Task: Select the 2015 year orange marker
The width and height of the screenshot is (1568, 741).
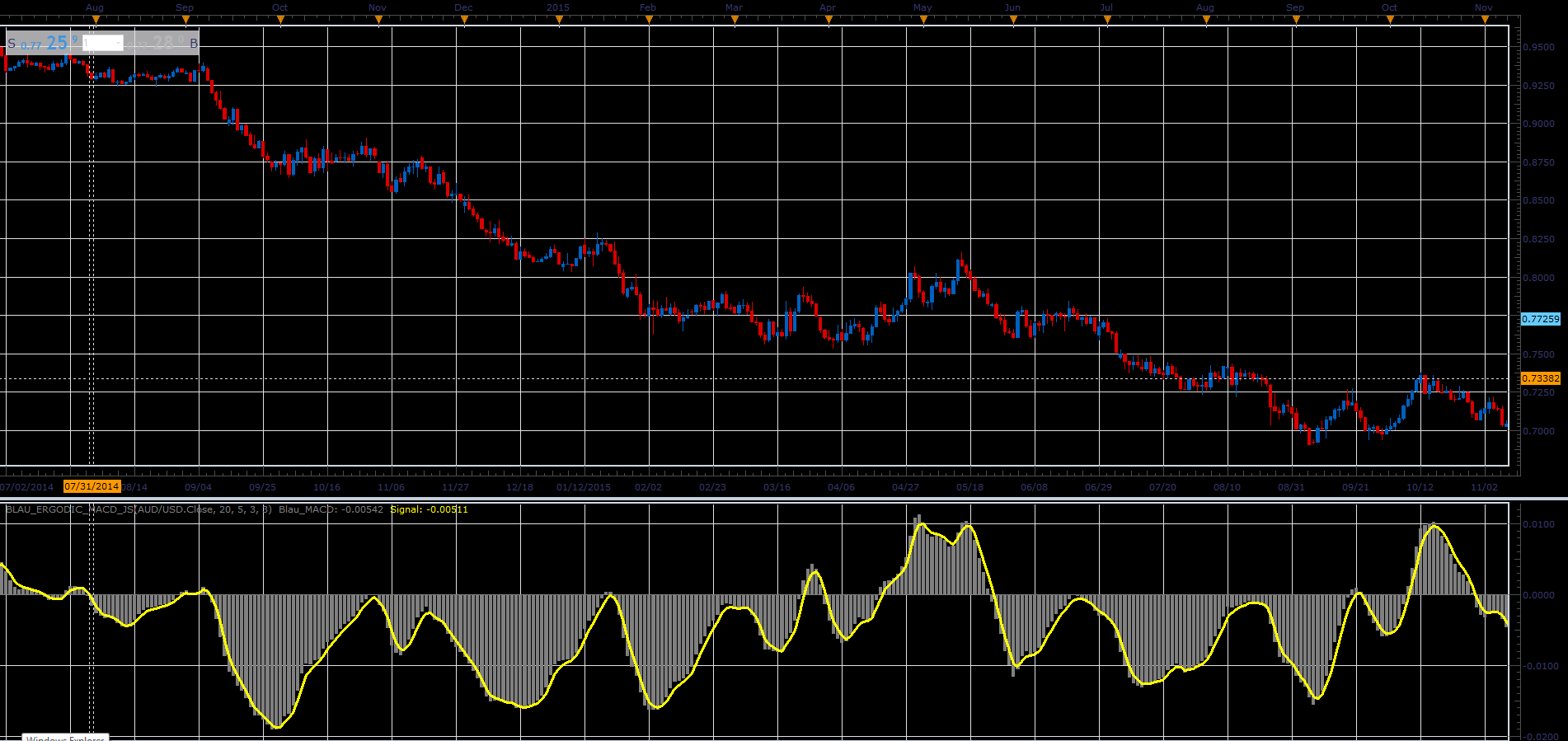Action: pos(560,20)
